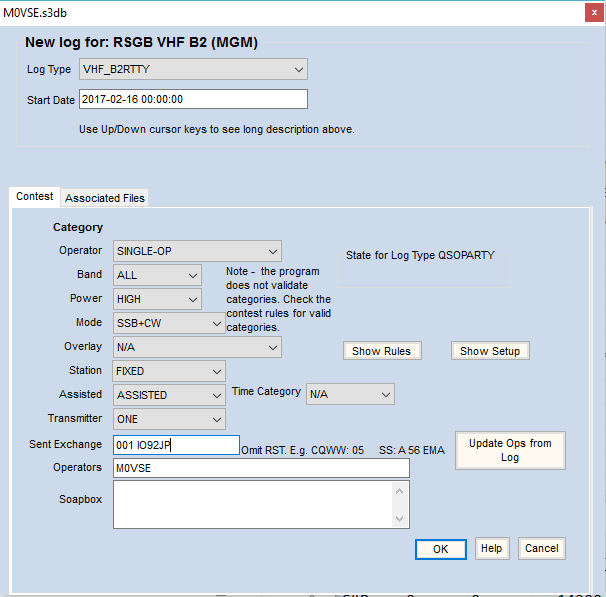This screenshot has width=606, height=597.
Task: Close the new log dialog window
Action: (x=590, y=11)
